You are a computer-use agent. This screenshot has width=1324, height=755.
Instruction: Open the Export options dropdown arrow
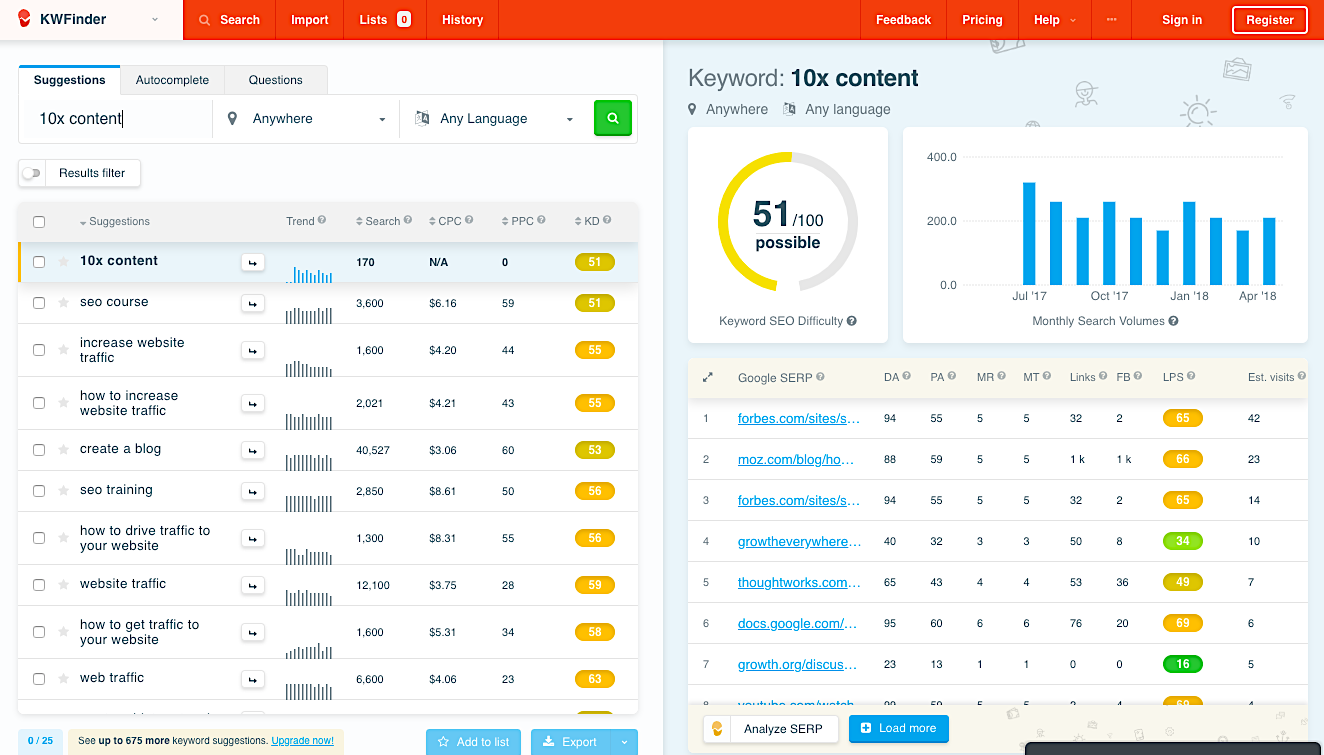point(624,742)
